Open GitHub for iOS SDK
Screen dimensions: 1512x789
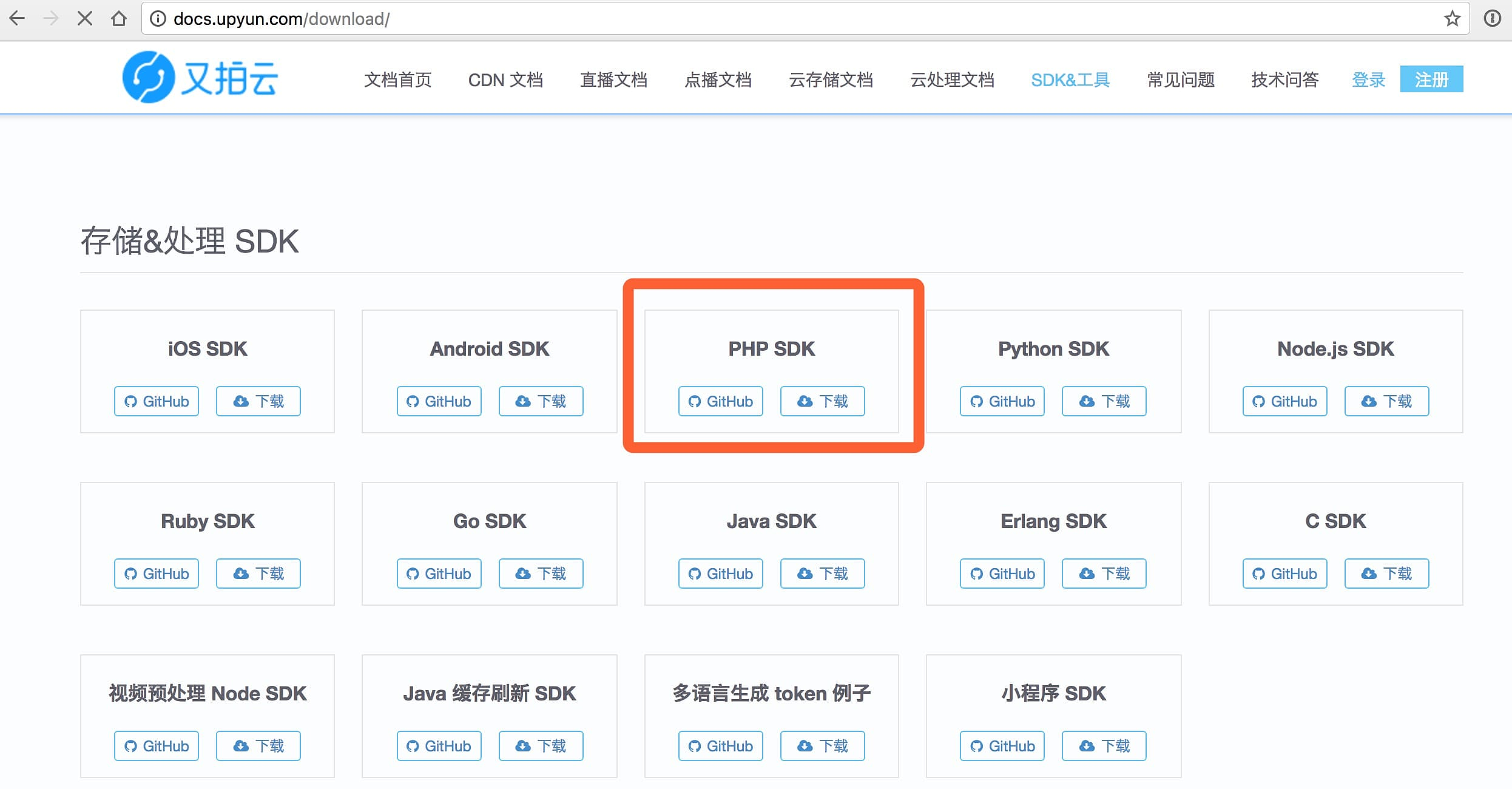click(157, 401)
